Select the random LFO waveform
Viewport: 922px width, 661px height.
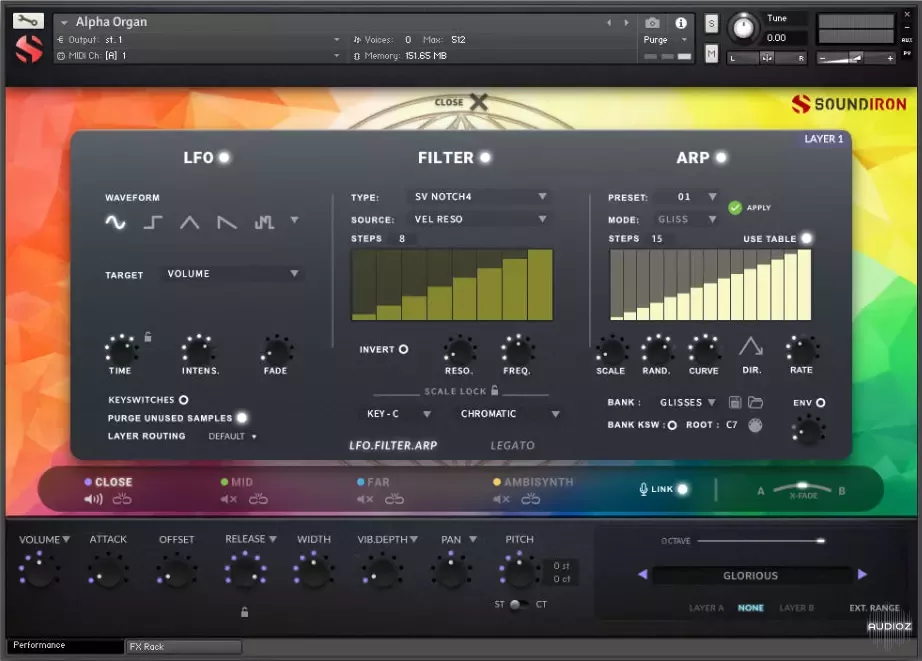pos(264,222)
